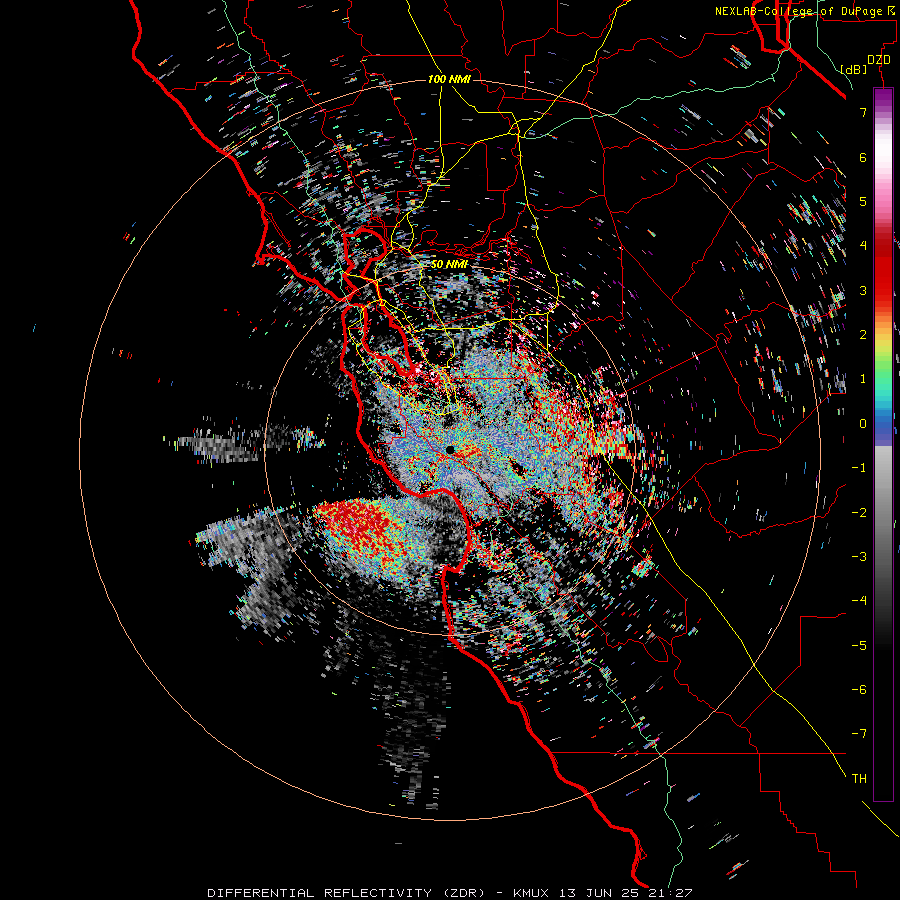
Task: Click the -7 value on the color scale
Action: pos(859,734)
